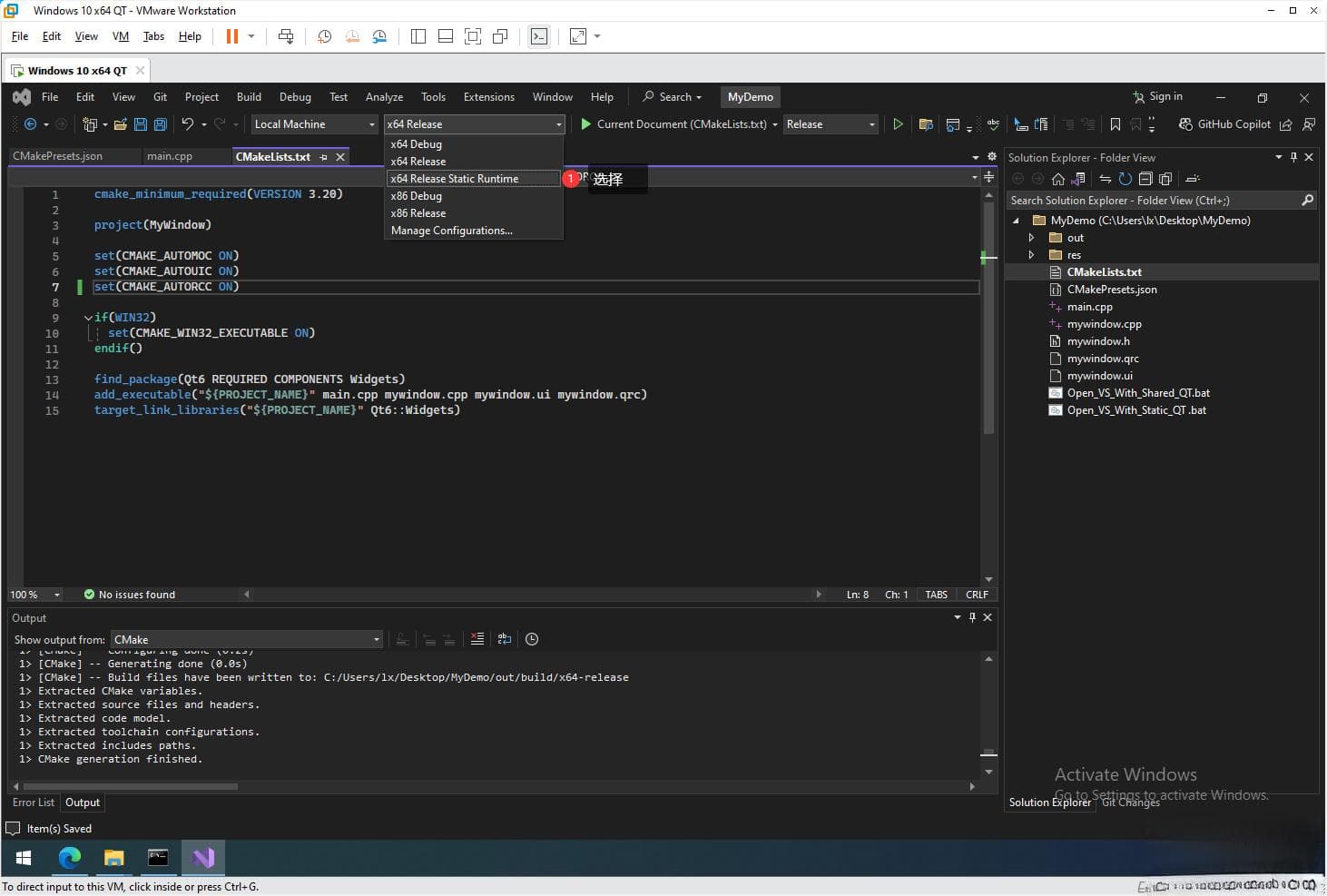Expand the out folder in Solution Explorer
Screen dimensions: 1327x896
coord(1031,238)
